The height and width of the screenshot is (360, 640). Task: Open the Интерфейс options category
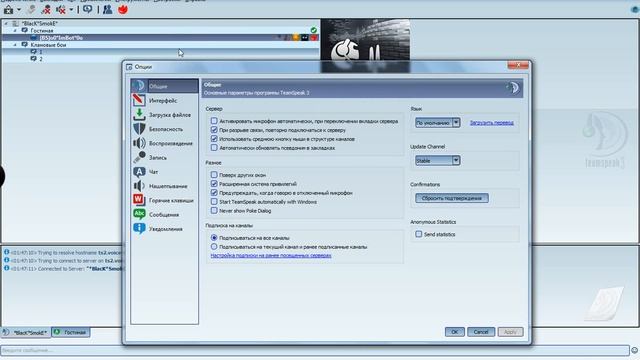164,100
